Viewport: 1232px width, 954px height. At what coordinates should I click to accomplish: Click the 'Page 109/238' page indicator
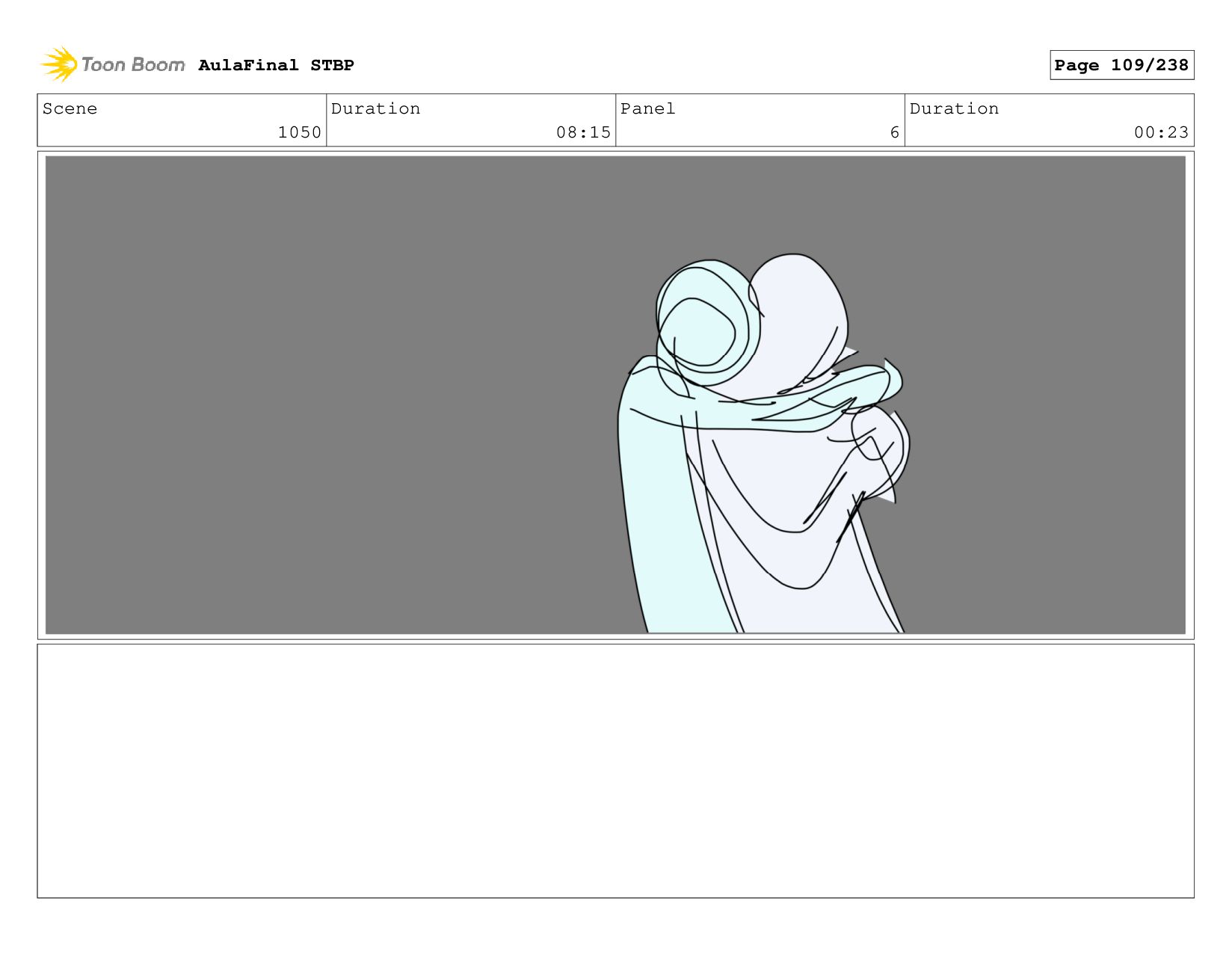1121,65
